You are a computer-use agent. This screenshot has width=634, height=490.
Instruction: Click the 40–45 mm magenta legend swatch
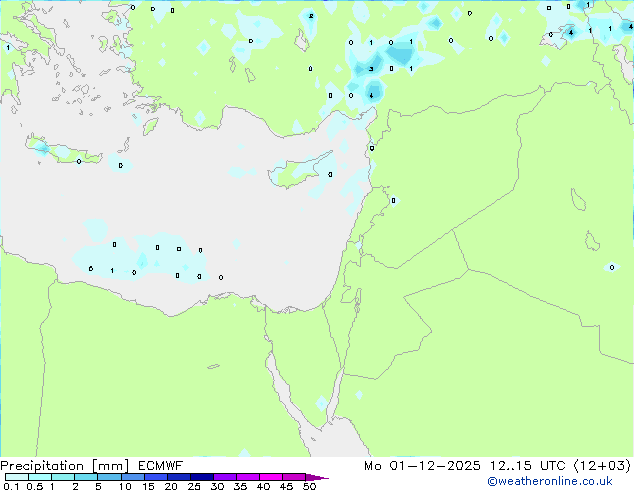(271, 477)
